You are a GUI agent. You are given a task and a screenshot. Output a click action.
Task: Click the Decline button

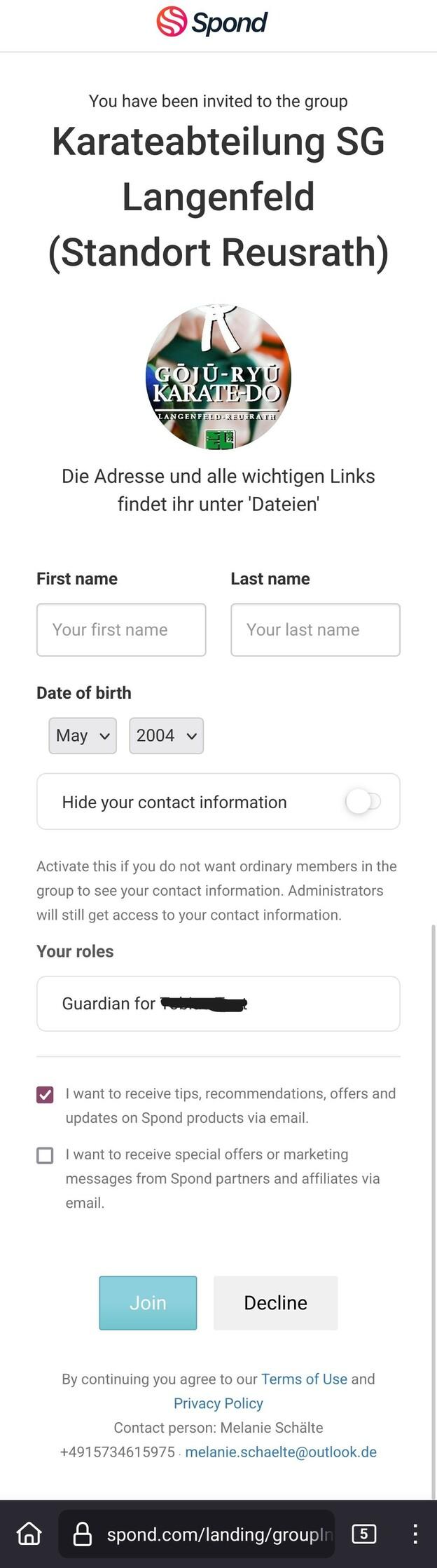[275, 1302]
